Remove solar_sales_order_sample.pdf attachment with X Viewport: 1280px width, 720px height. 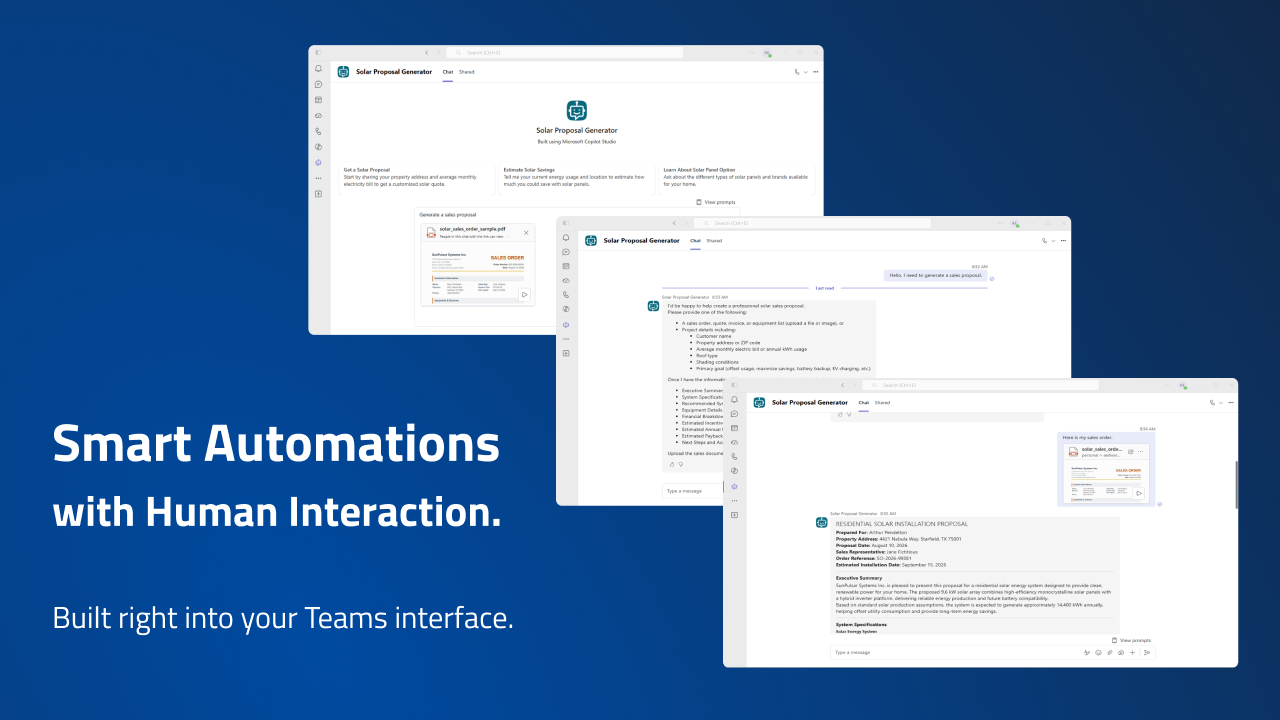[x=526, y=232]
